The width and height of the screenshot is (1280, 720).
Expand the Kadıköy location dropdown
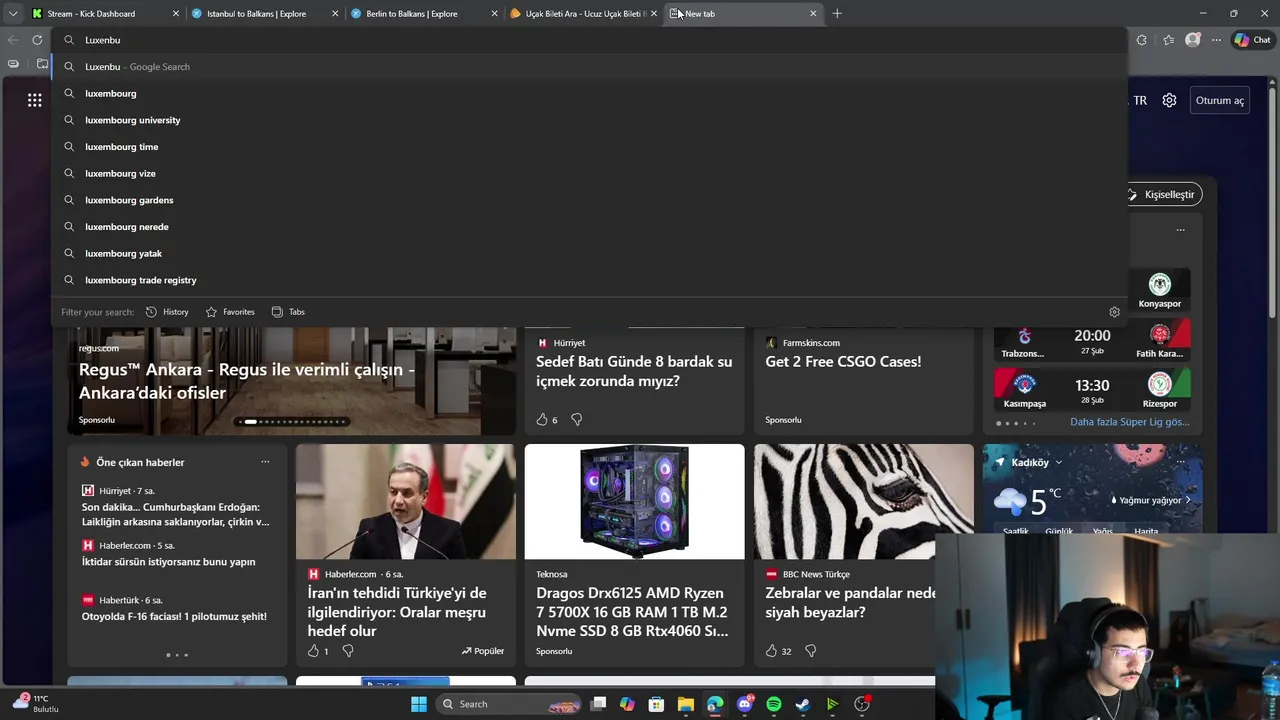pos(1059,463)
